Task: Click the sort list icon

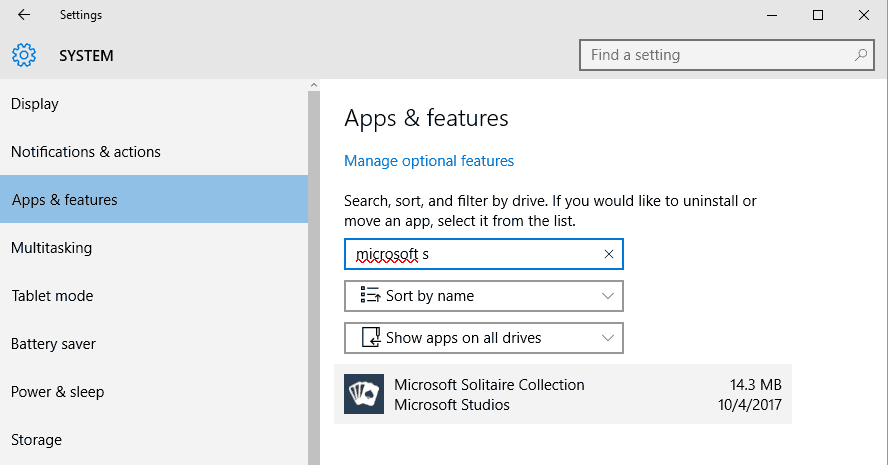Action: (x=370, y=295)
